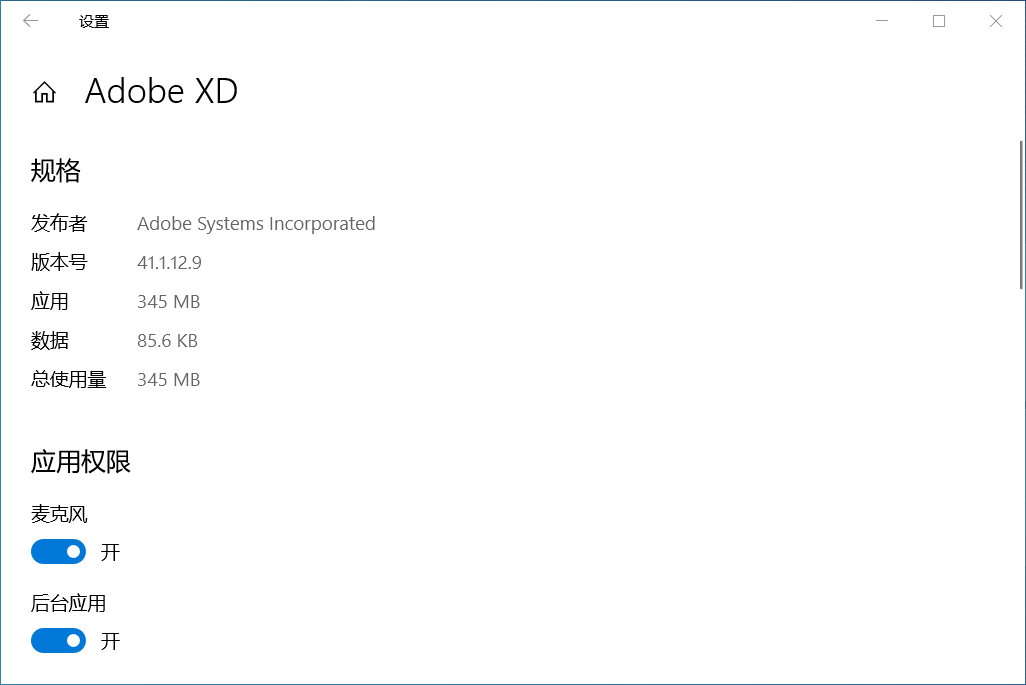Select the 应用权限 section heading
Screen dimensions: 1026x685
81,461
